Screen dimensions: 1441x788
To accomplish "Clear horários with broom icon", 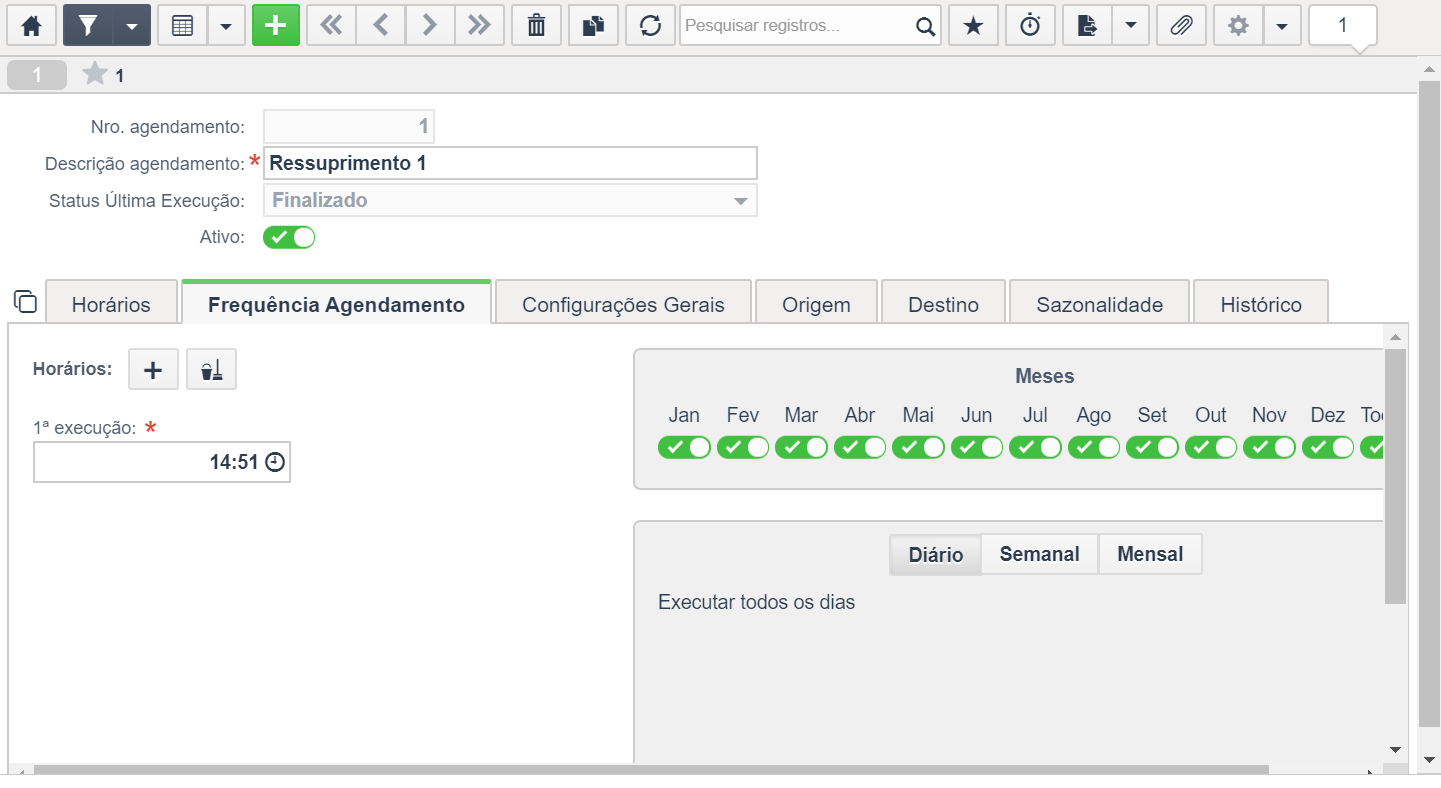I will (x=211, y=370).
